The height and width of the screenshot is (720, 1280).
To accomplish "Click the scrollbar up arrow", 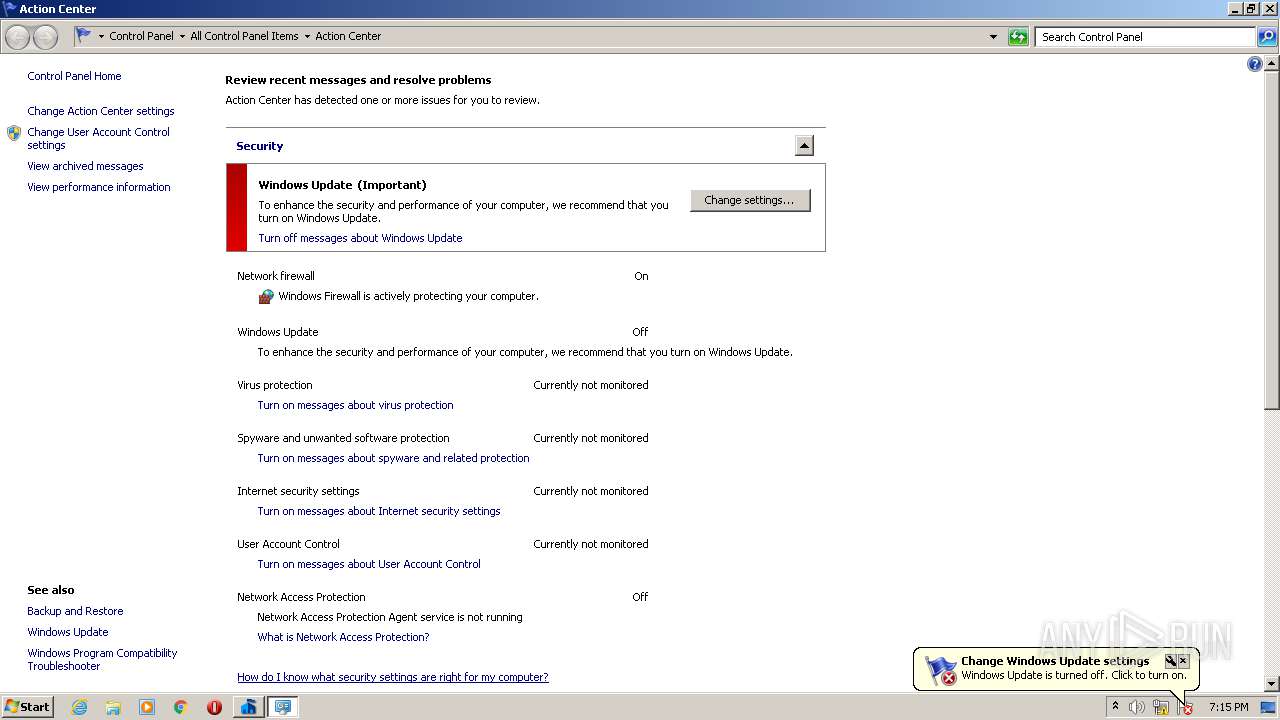I will [1271, 63].
